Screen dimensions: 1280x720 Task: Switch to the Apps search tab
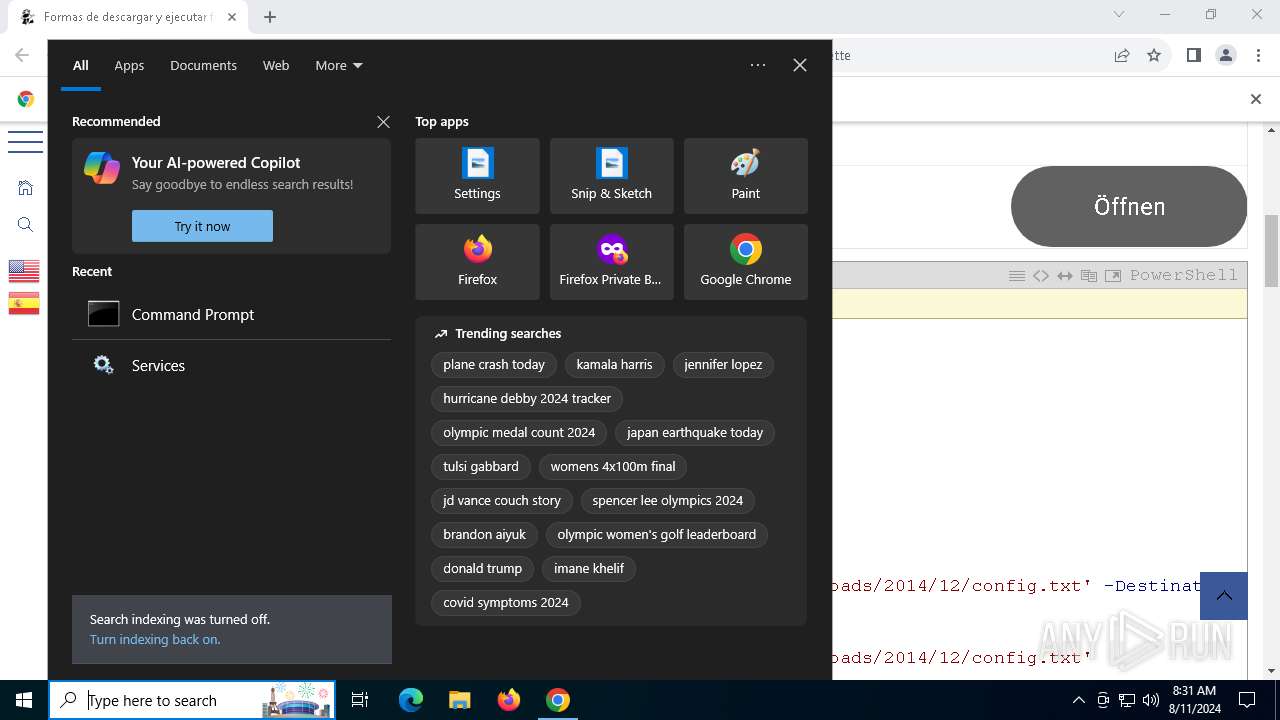point(129,65)
